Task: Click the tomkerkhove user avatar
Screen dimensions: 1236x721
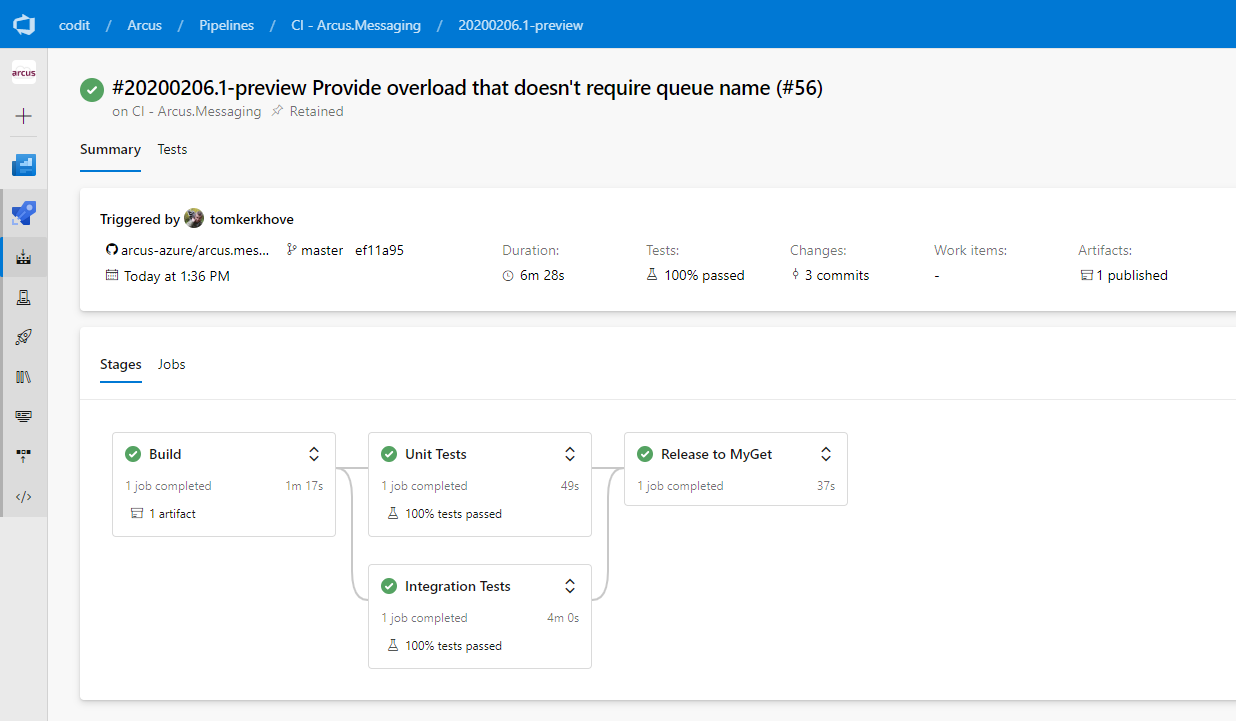Action: (194, 219)
